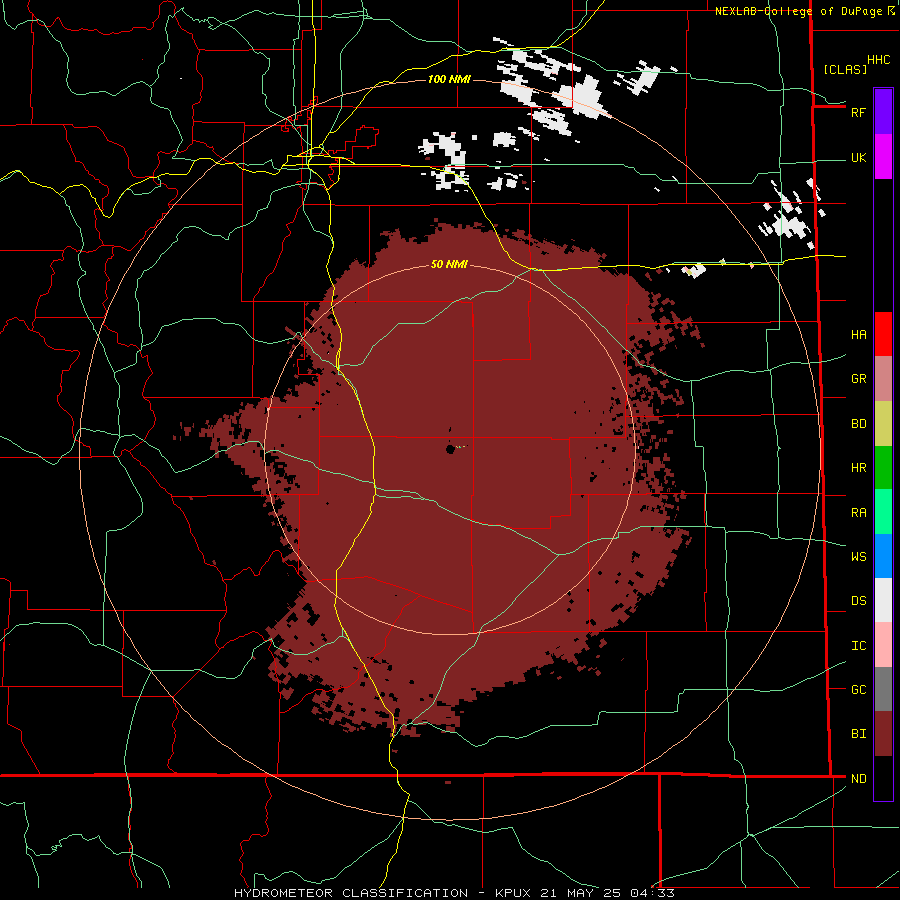Click the RA light-green legend swatch
Image resolution: width=900 pixels, height=900 pixels.
[883, 512]
